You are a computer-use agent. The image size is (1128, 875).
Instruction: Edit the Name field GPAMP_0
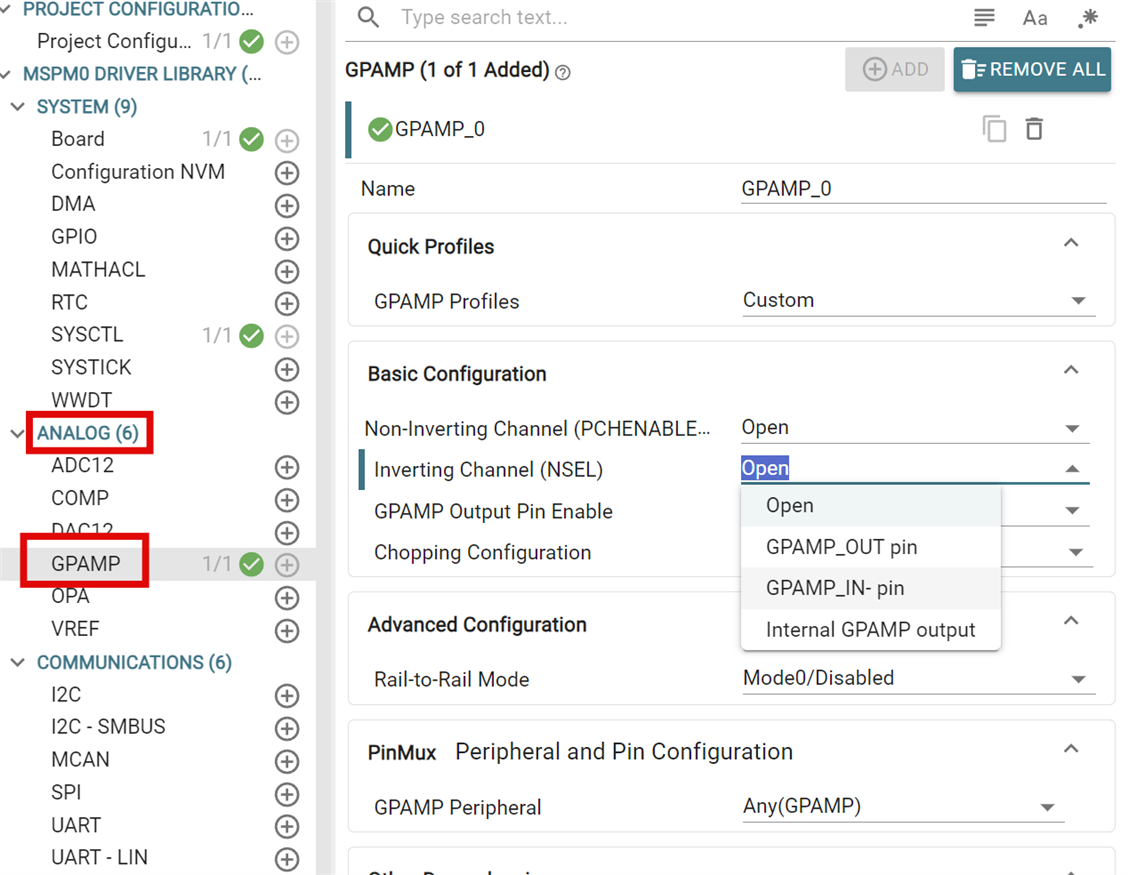point(924,189)
